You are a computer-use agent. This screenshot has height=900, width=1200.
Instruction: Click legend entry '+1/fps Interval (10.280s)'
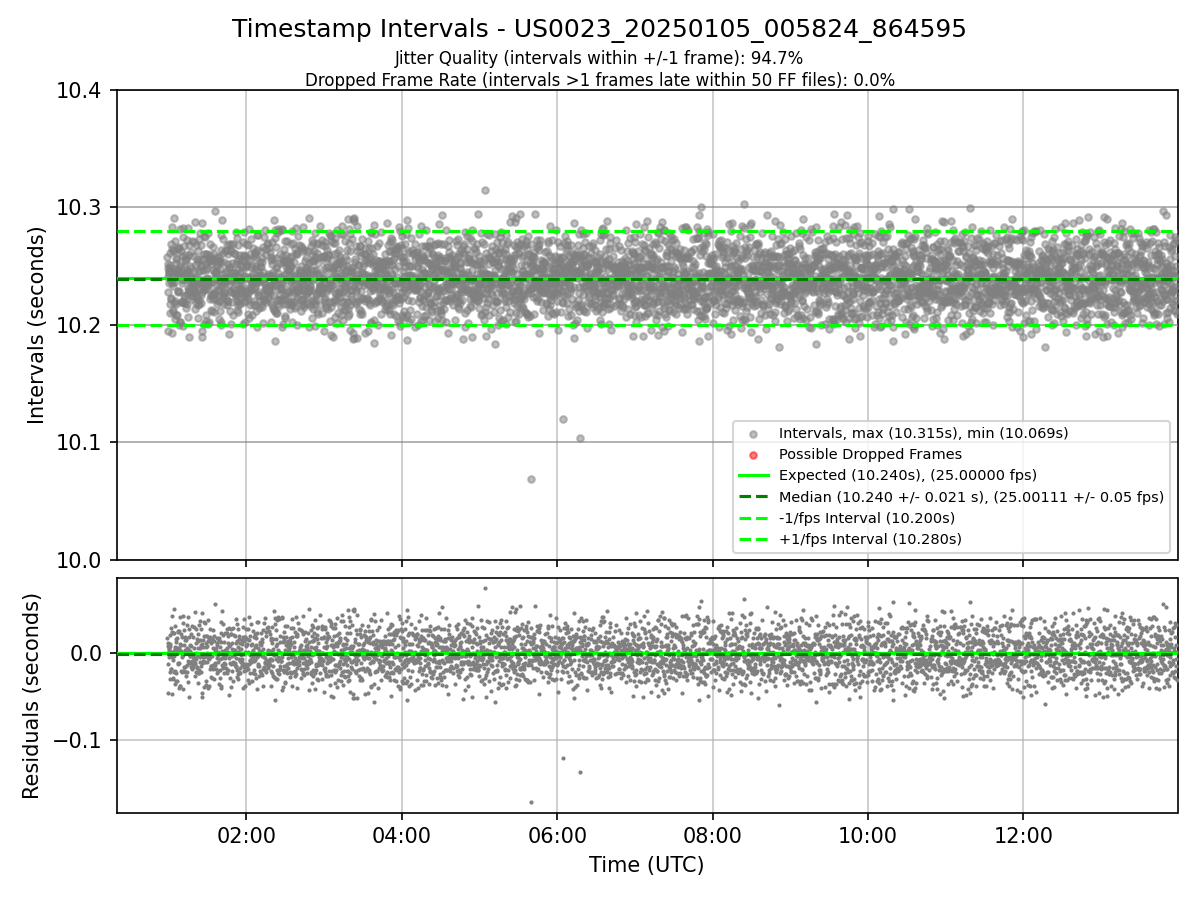pos(870,539)
